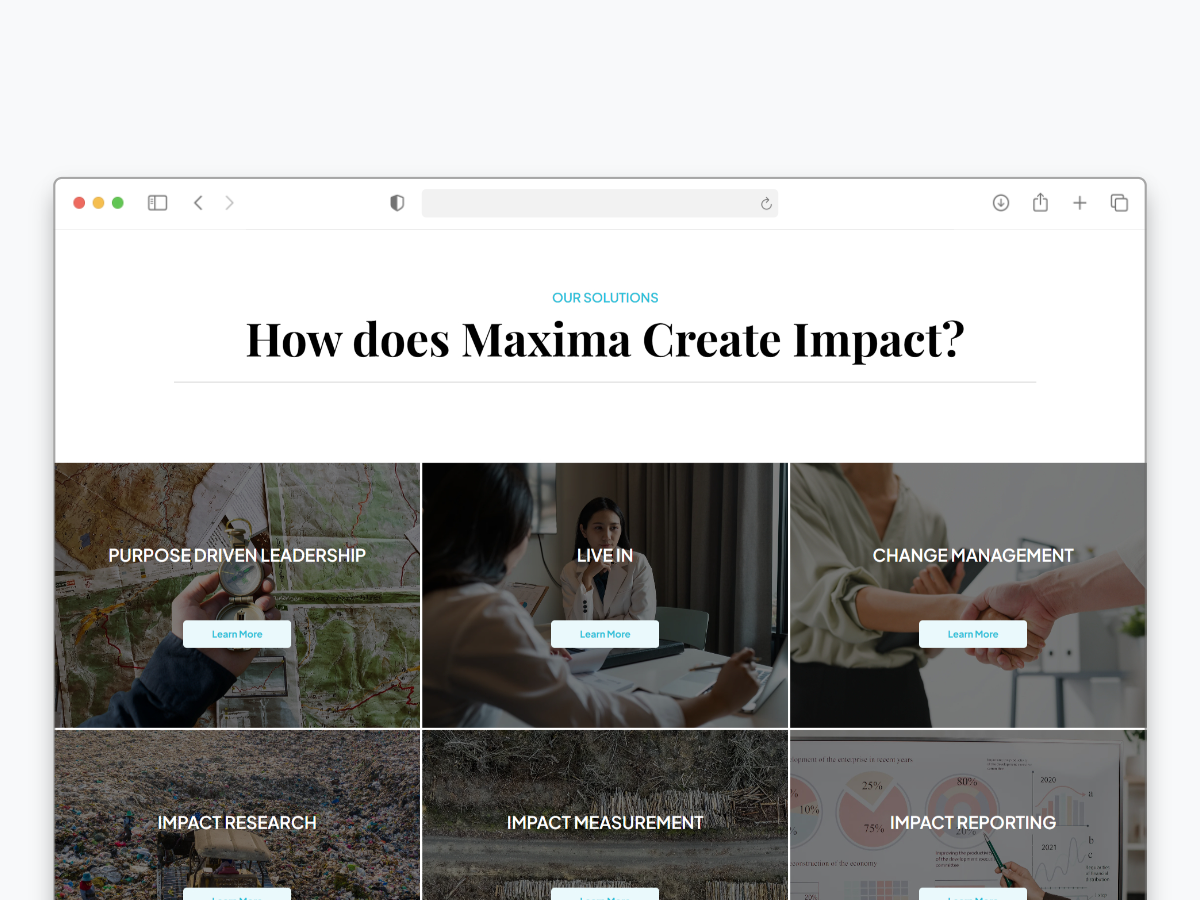Open the Purpose Driven Leadership card title
Screen dimensions: 1200x900
point(237,555)
